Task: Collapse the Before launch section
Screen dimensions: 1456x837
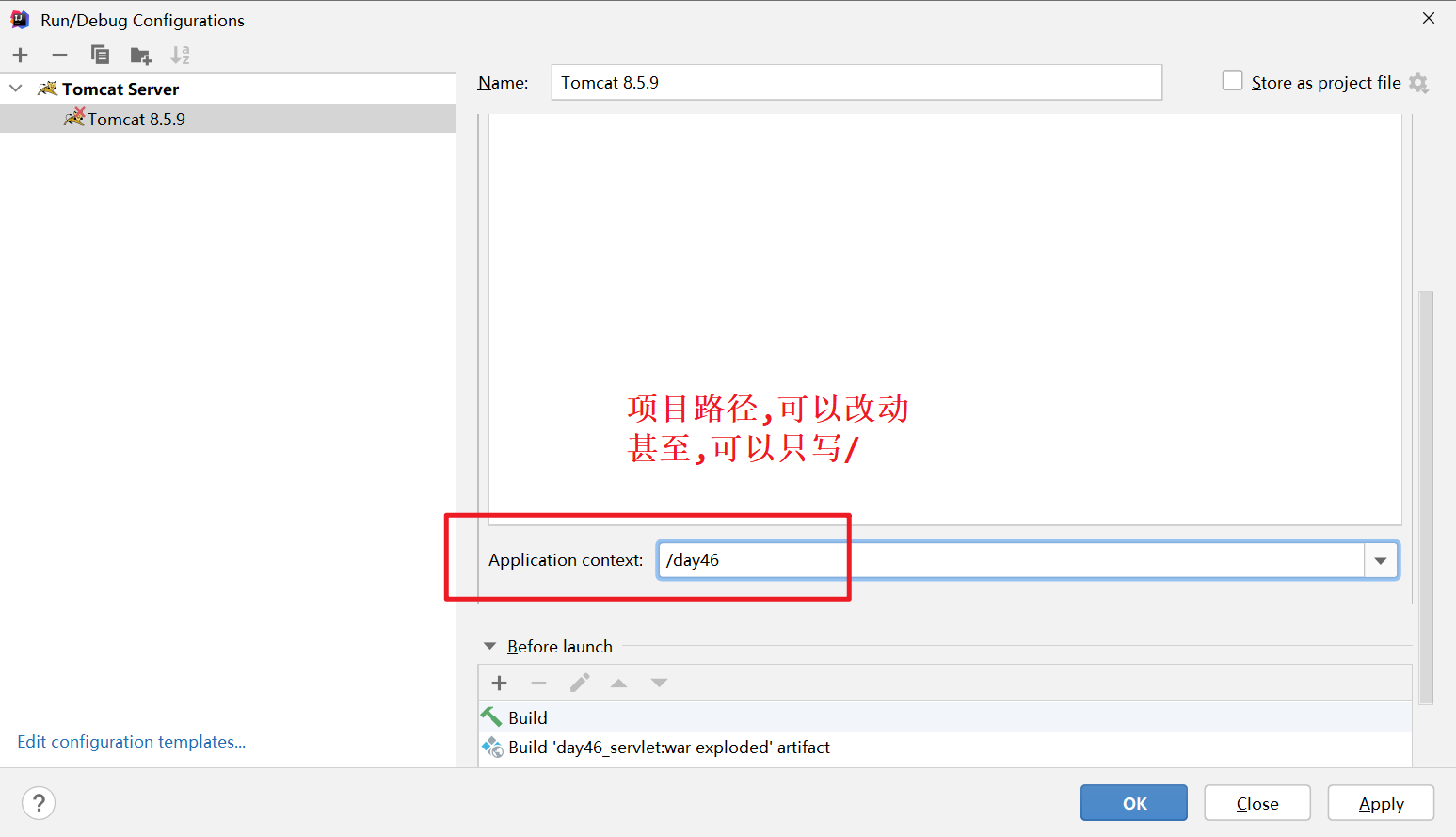Action: click(489, 646)
